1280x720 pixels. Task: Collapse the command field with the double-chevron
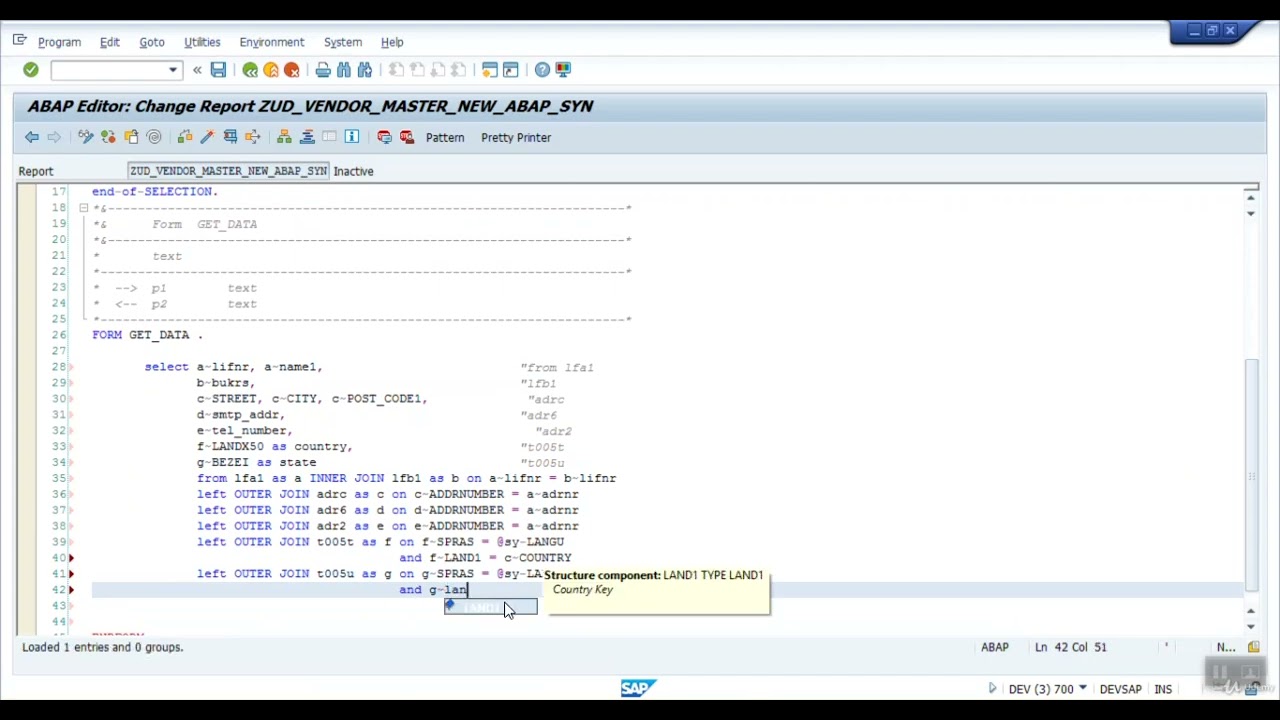(x=197, y=70)
